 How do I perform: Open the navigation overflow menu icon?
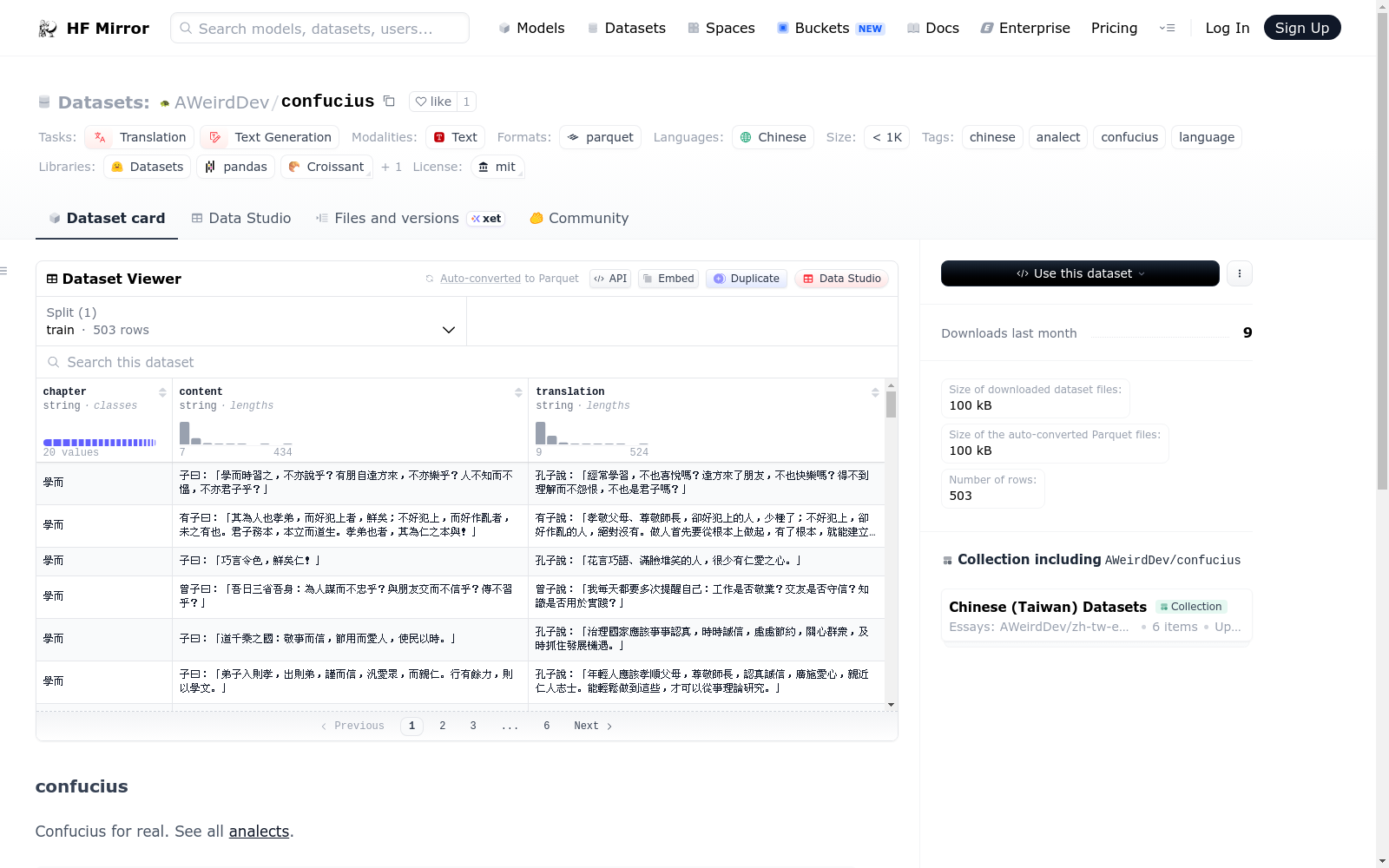1167,28
